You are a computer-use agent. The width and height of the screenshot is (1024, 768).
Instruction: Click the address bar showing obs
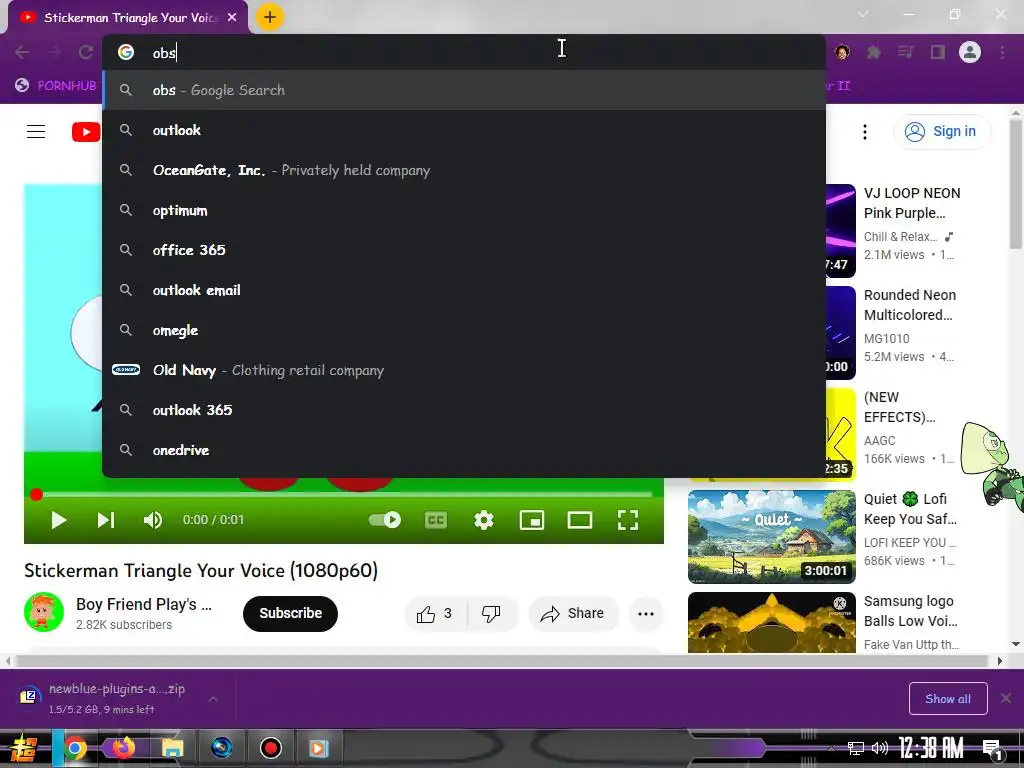point(464,52)
